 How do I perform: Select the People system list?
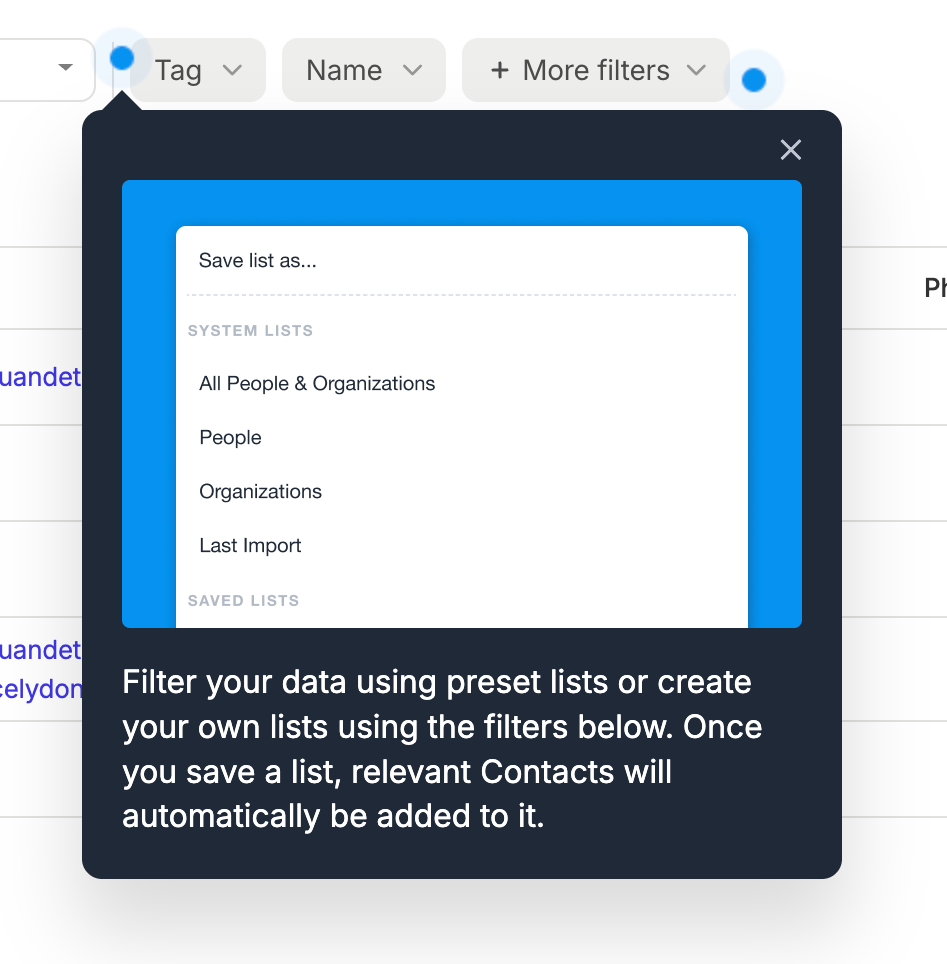click(x=230, y=437)
